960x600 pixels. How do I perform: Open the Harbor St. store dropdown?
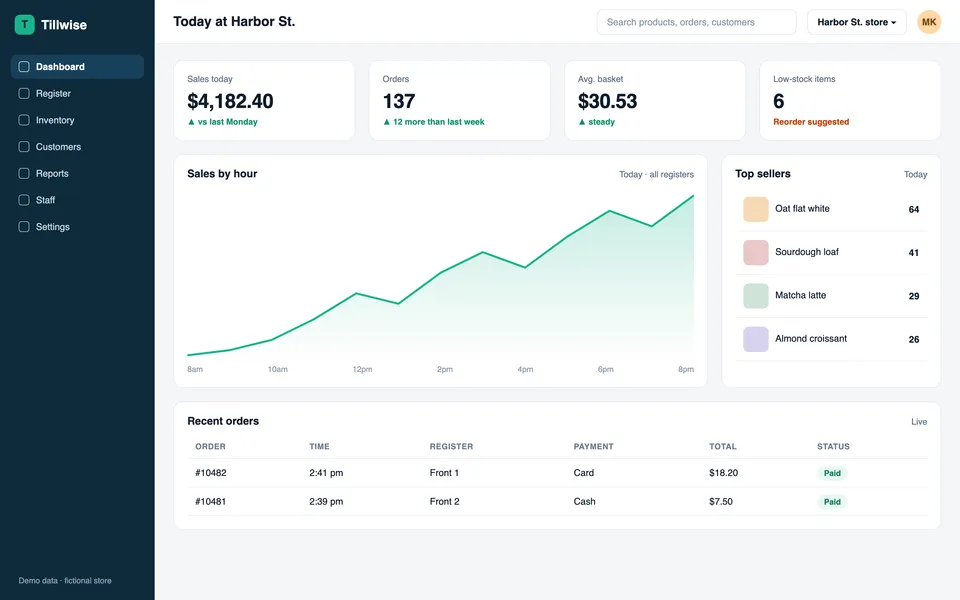tap(857, 22)
